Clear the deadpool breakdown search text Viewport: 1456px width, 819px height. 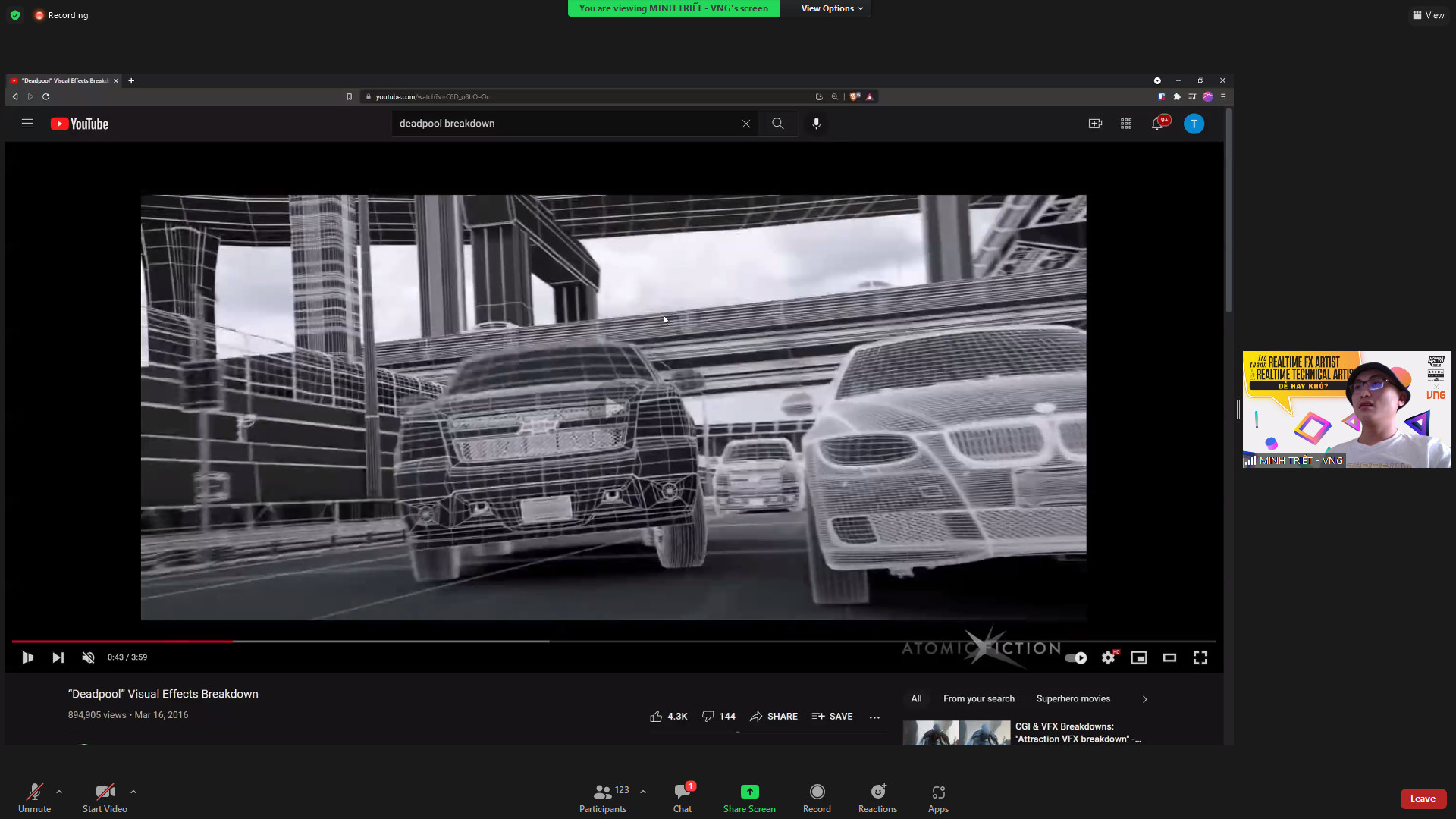pos(746,124)
